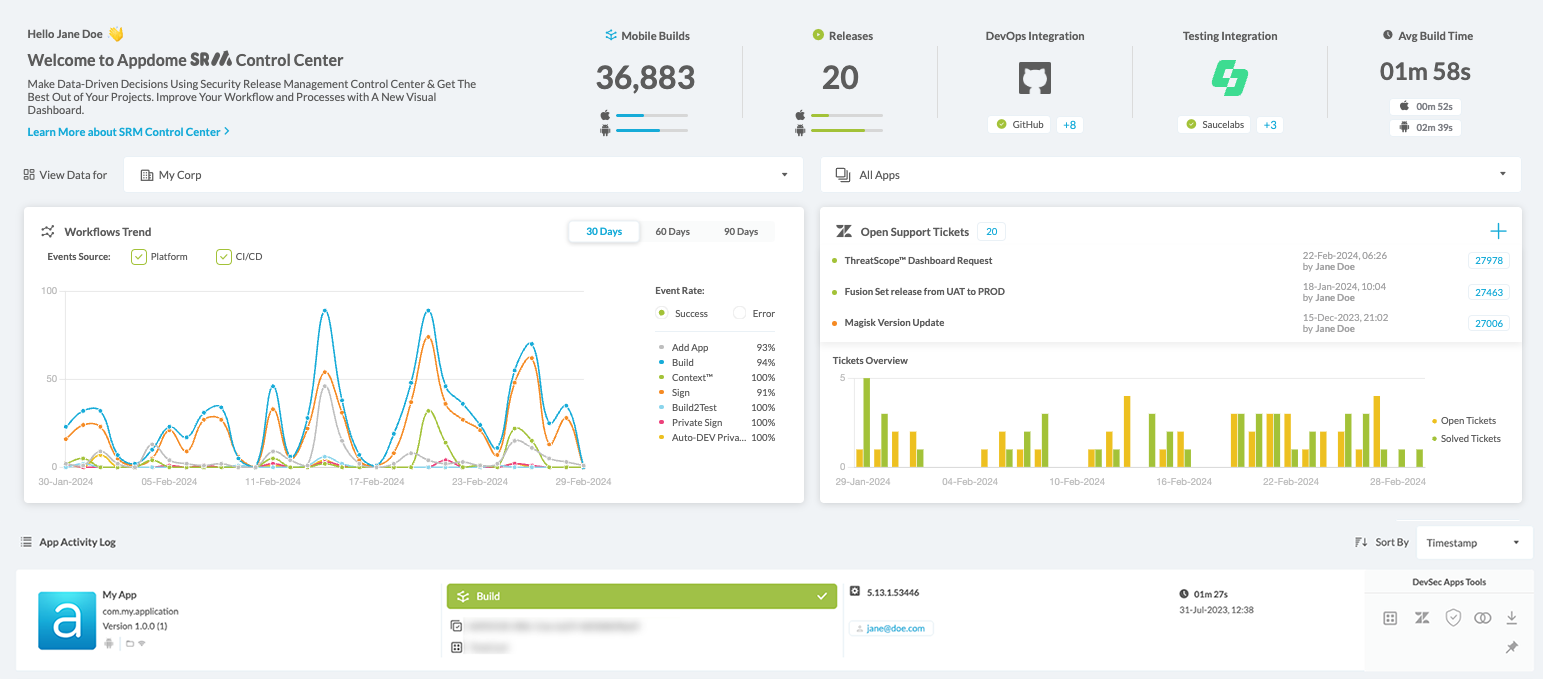Switch workflows trend to 60 Days
This screenshot has width=1543, height=679.
672,232
